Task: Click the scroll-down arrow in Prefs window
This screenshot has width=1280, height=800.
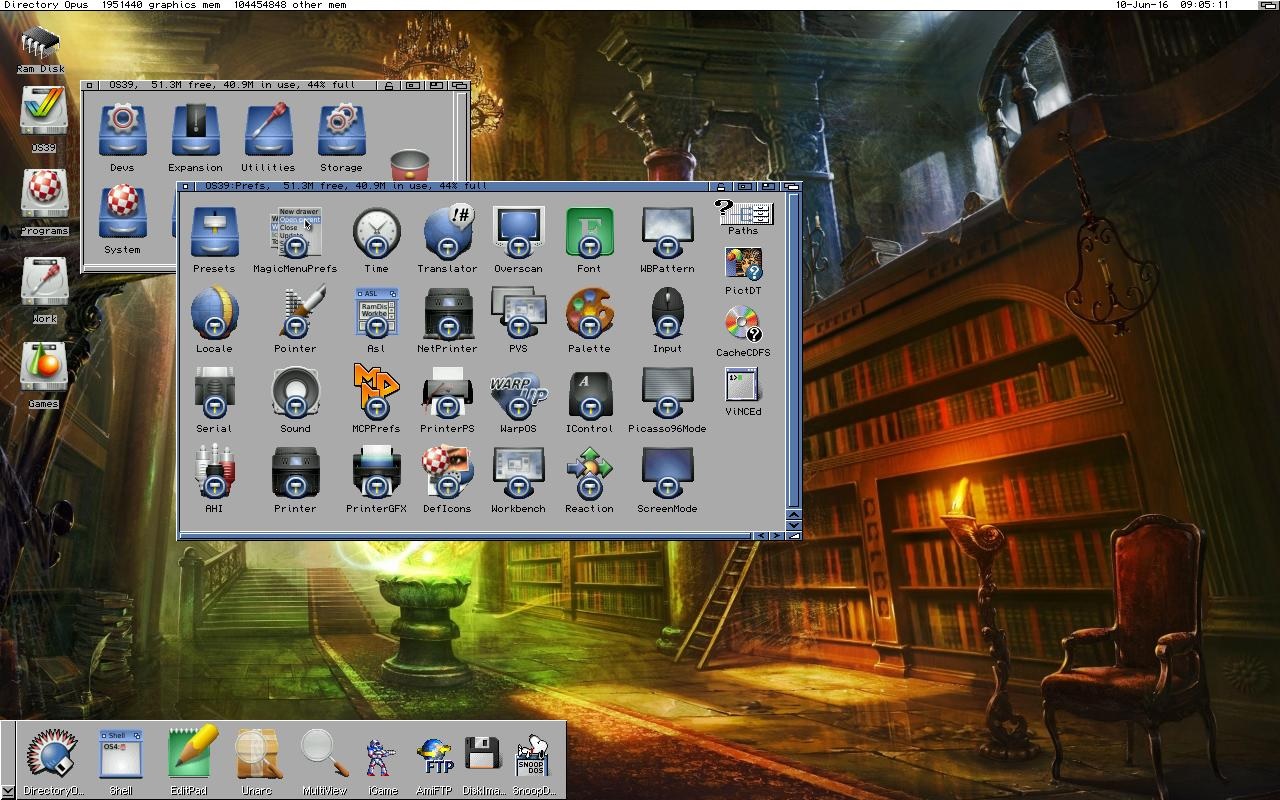Action: coord(794,525)
